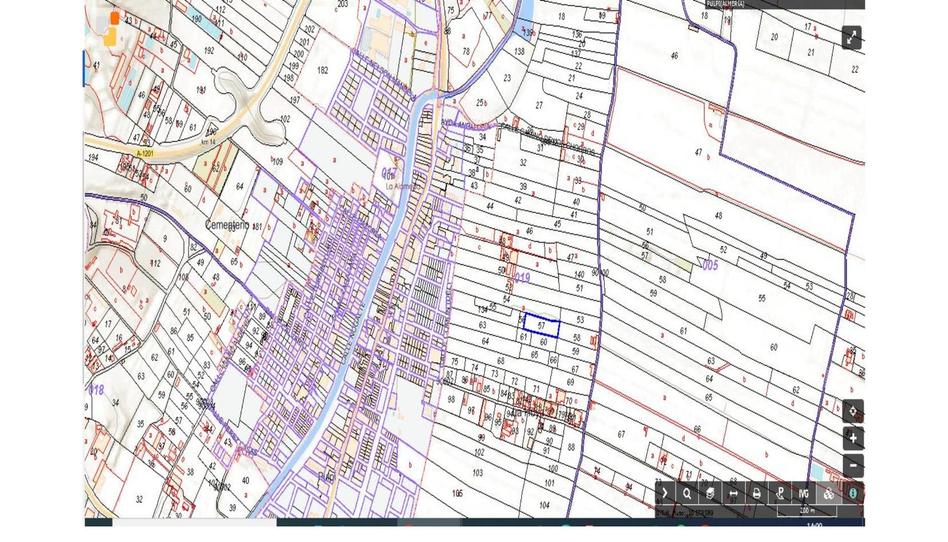The image size is (948, 542).
Task: Click the print map icon
Action: point(756,493)
